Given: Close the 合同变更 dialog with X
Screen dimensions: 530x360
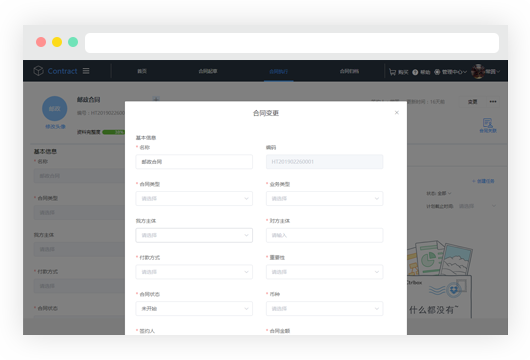Looking at the screenshot, I should [397, 113].
